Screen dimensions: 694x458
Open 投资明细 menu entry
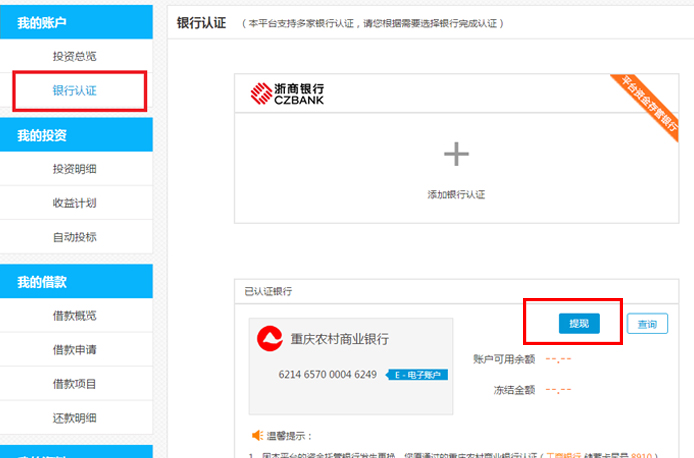(74, 169)
